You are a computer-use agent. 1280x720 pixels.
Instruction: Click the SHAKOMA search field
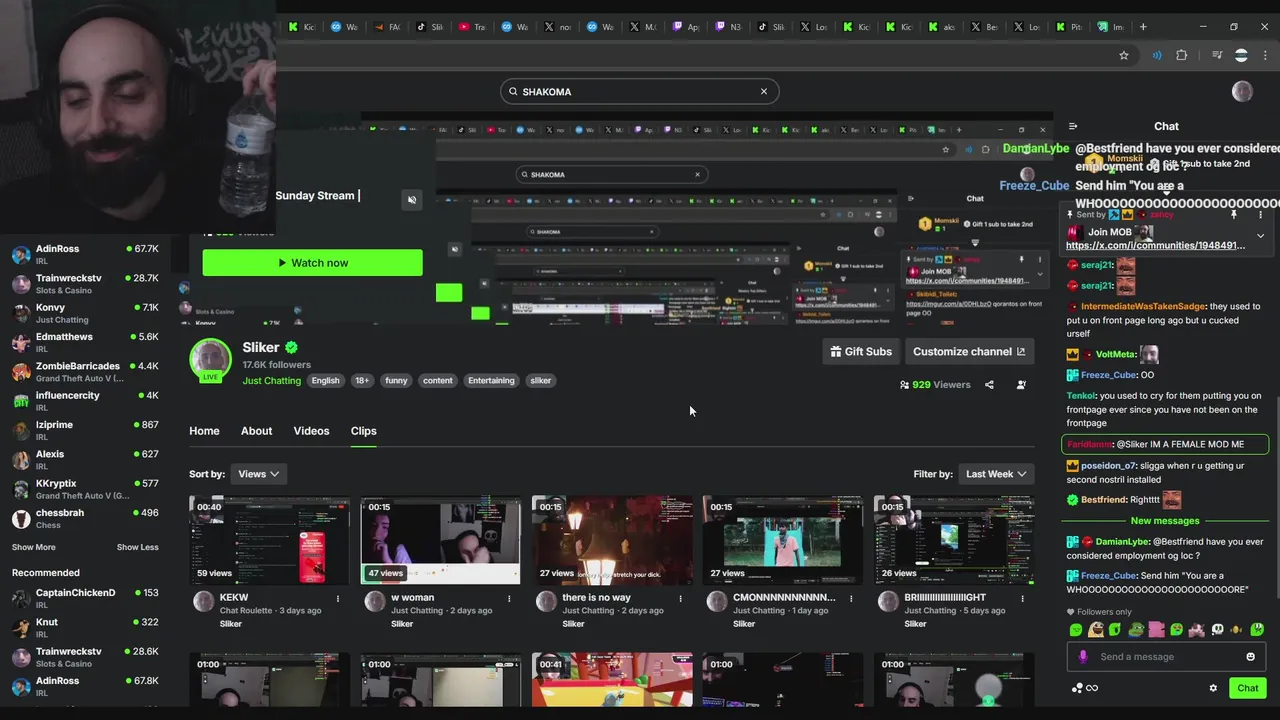639,91
